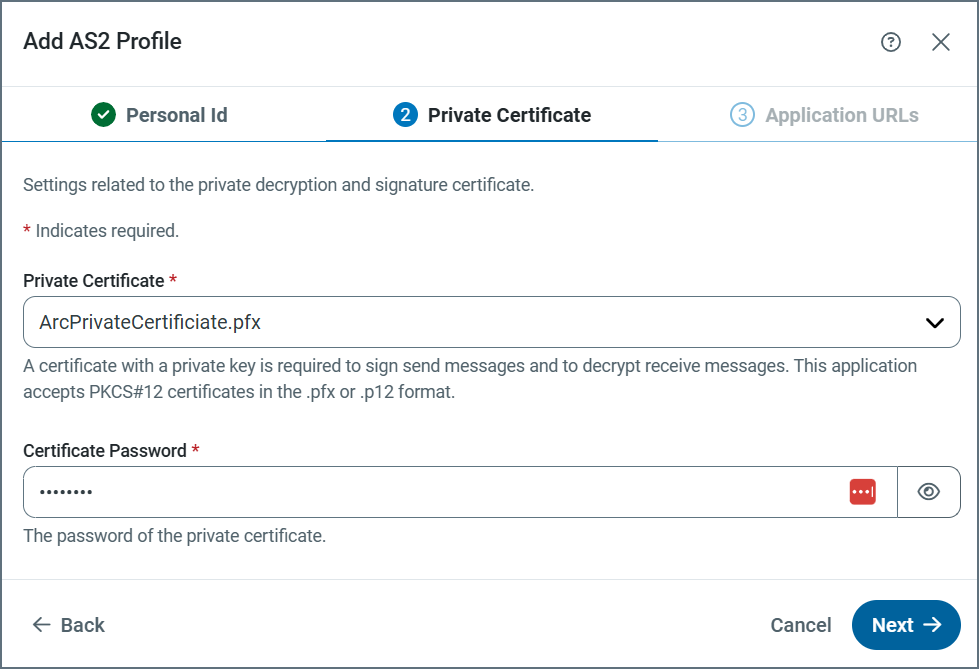Click the left arrow beside Back
The height and width of the screenshot is (669, 979).
click(41, 625)
